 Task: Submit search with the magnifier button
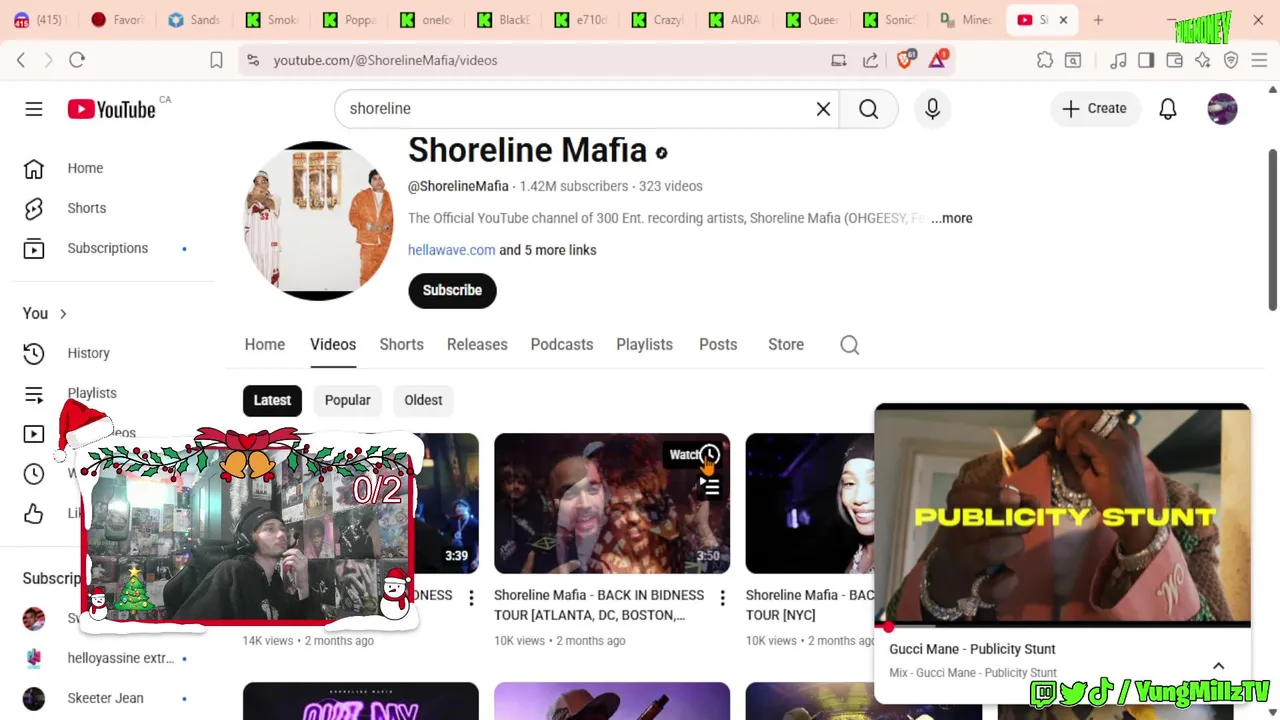point(868,109)
